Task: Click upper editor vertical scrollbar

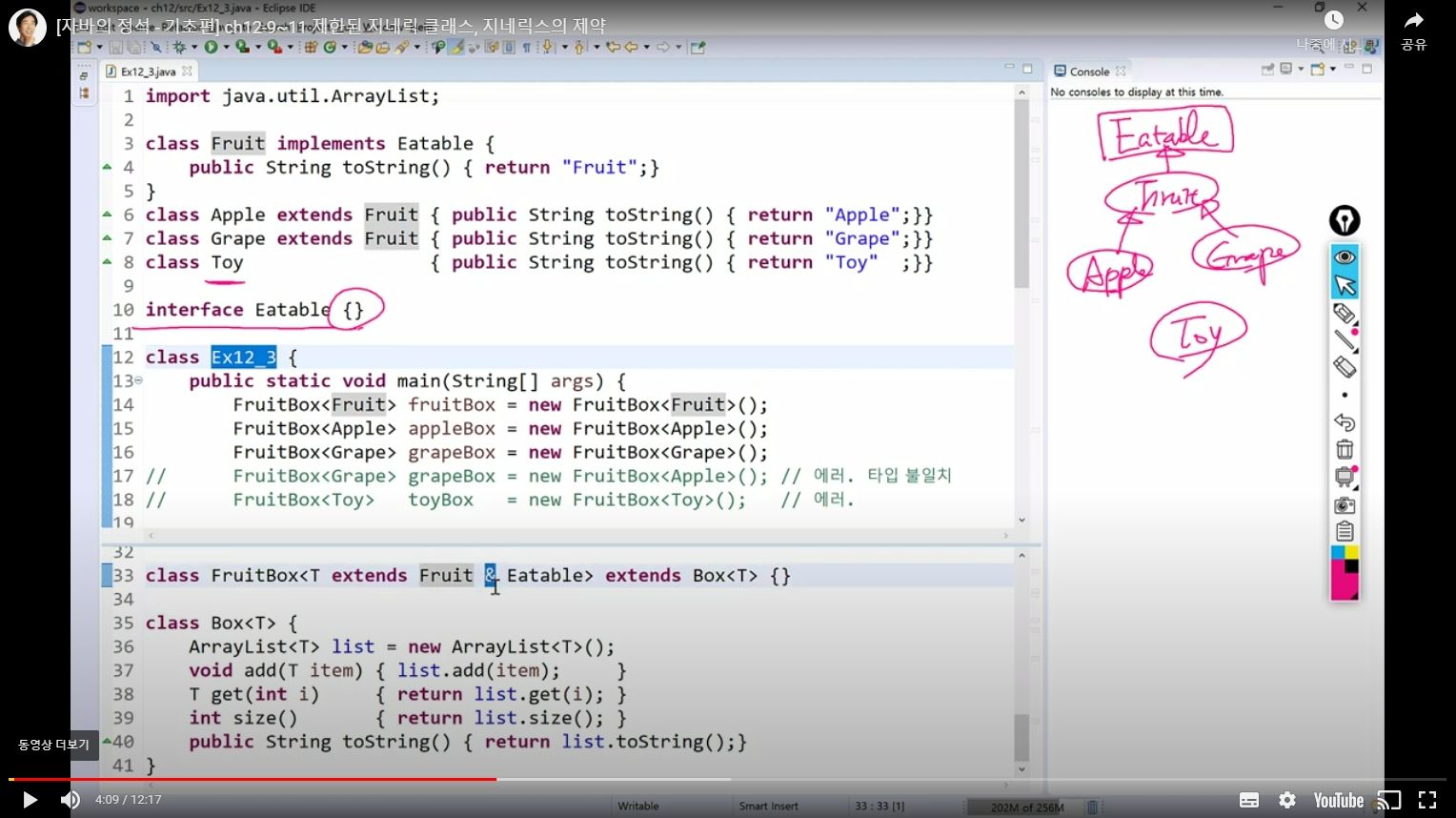Action: click(1021, 195)
